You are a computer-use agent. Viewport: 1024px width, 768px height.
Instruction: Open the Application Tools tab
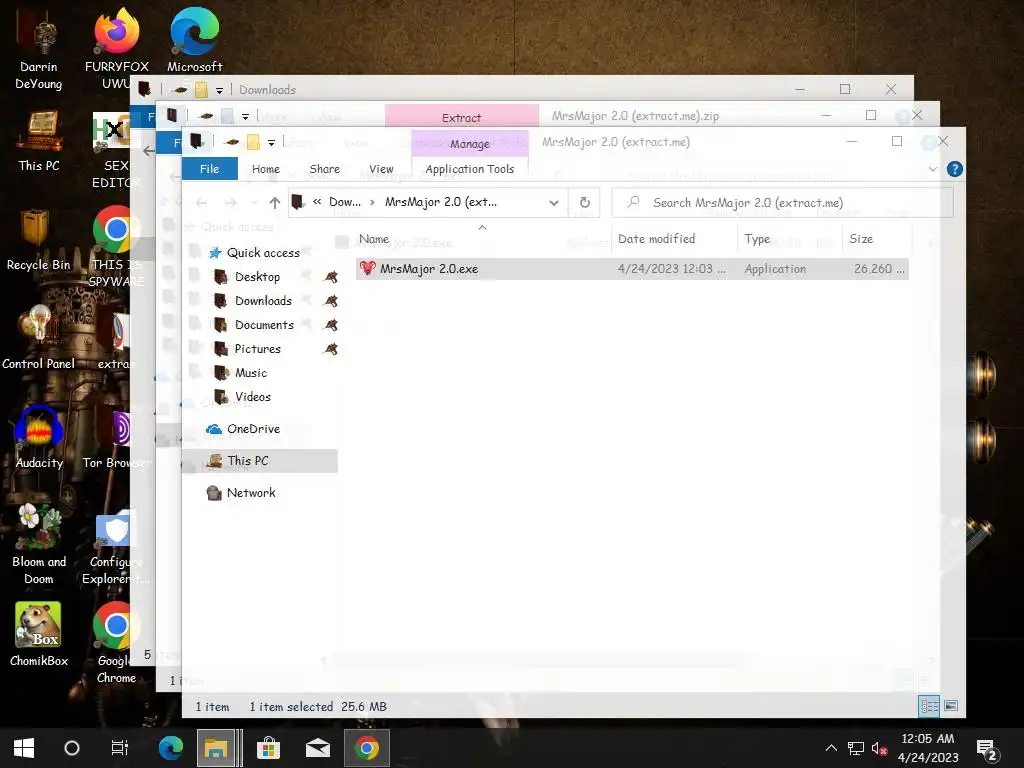coord(470,169)
